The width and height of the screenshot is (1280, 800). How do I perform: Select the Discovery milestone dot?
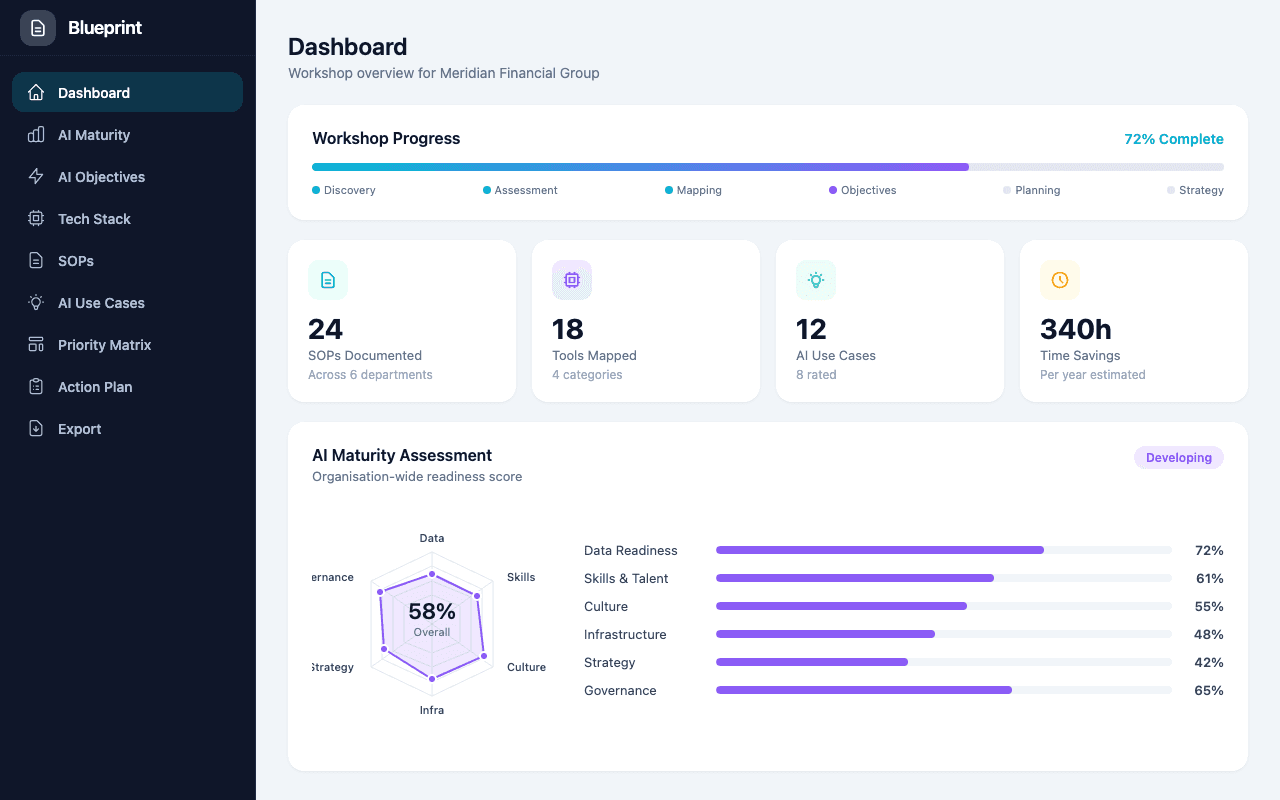coord(317,190)
